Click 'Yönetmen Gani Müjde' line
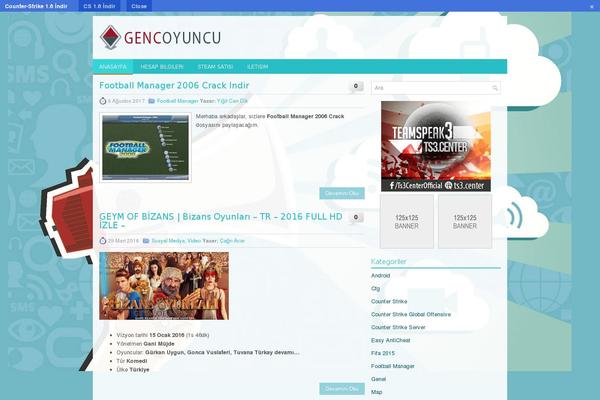600x400 pixels. tap(145, 344)
